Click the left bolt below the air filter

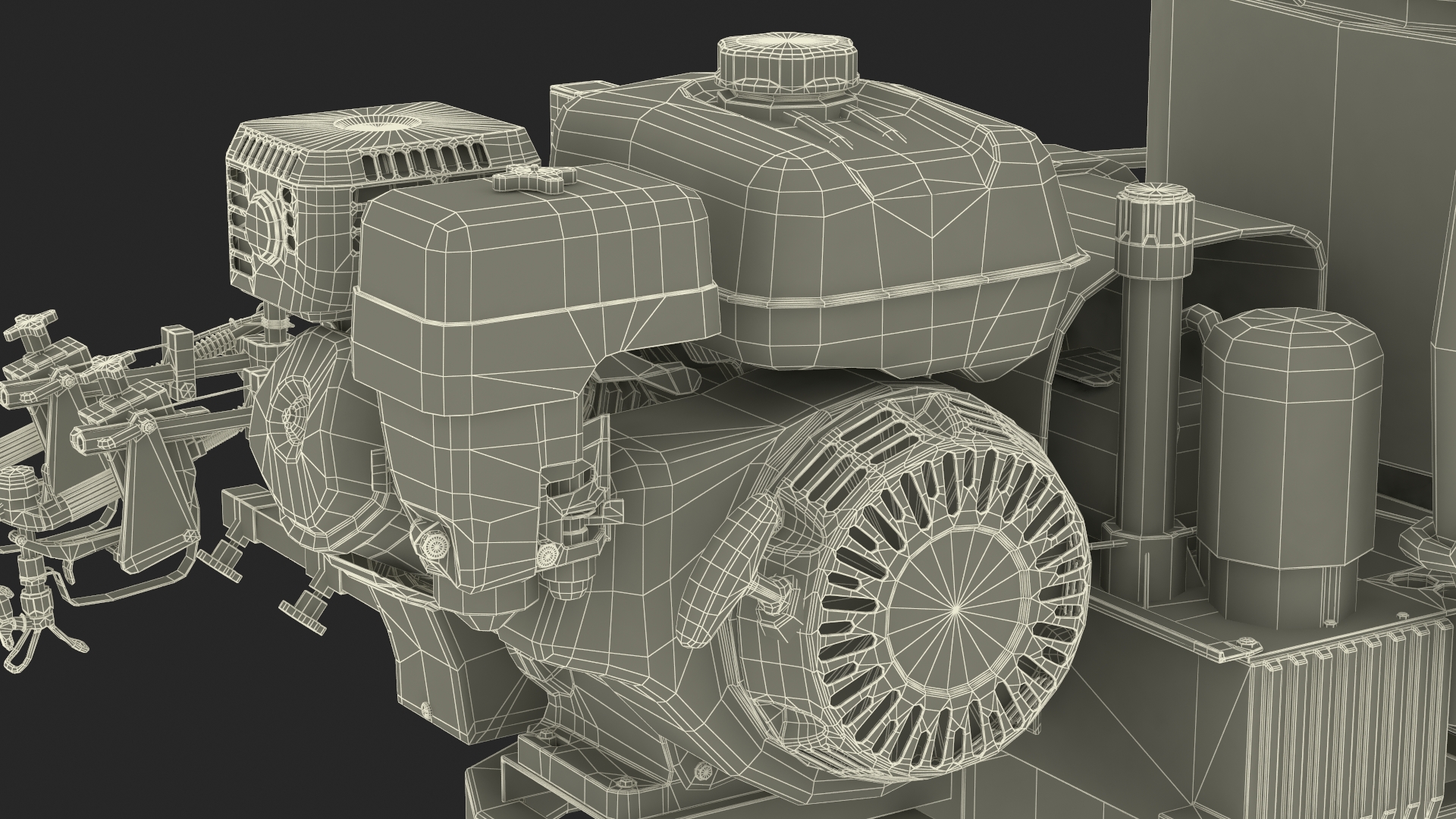[435, 544]
